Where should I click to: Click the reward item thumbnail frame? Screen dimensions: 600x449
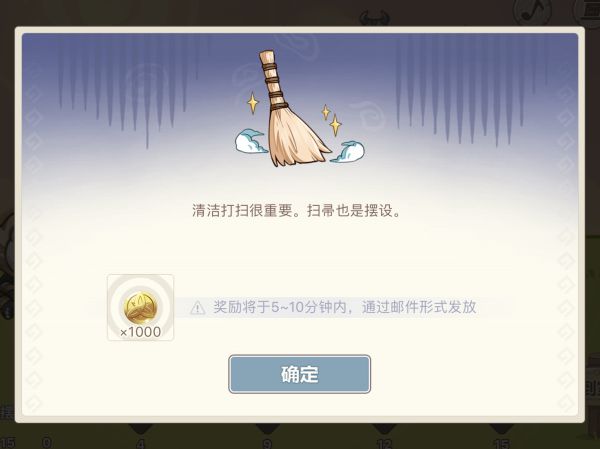[140, 307]
